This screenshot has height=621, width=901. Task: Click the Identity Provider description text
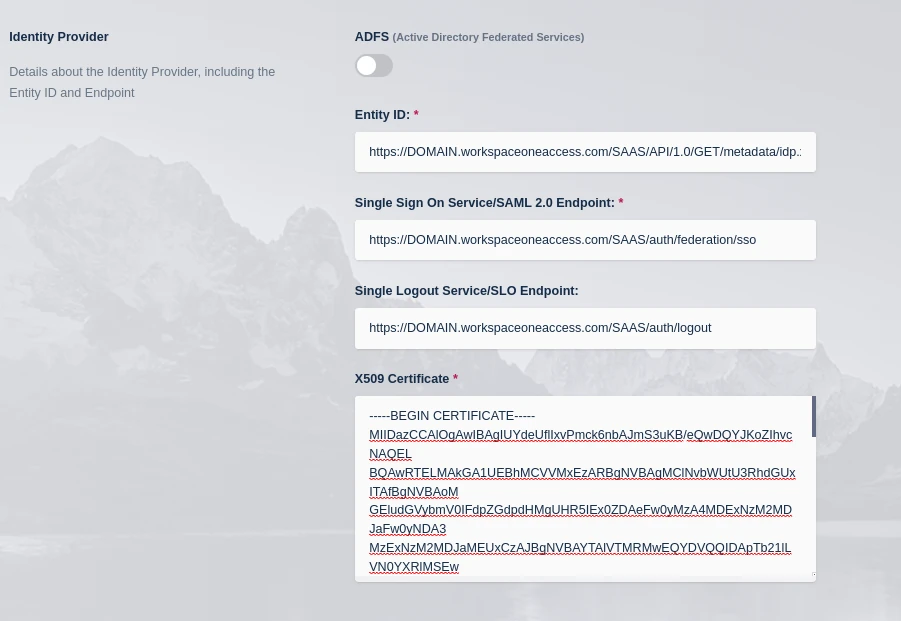[x=142, y=82]
